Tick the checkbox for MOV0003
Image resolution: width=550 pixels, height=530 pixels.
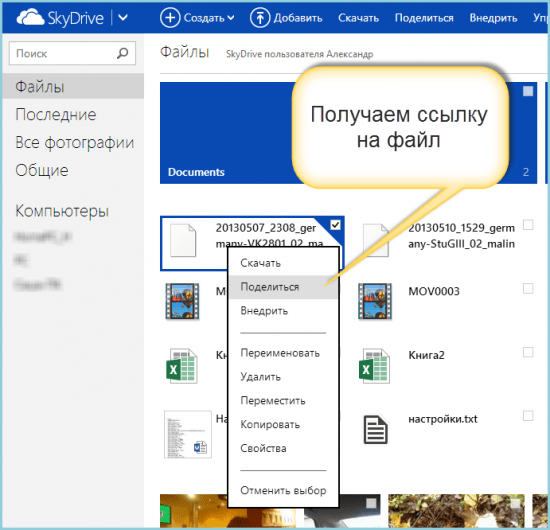[528, 288]
